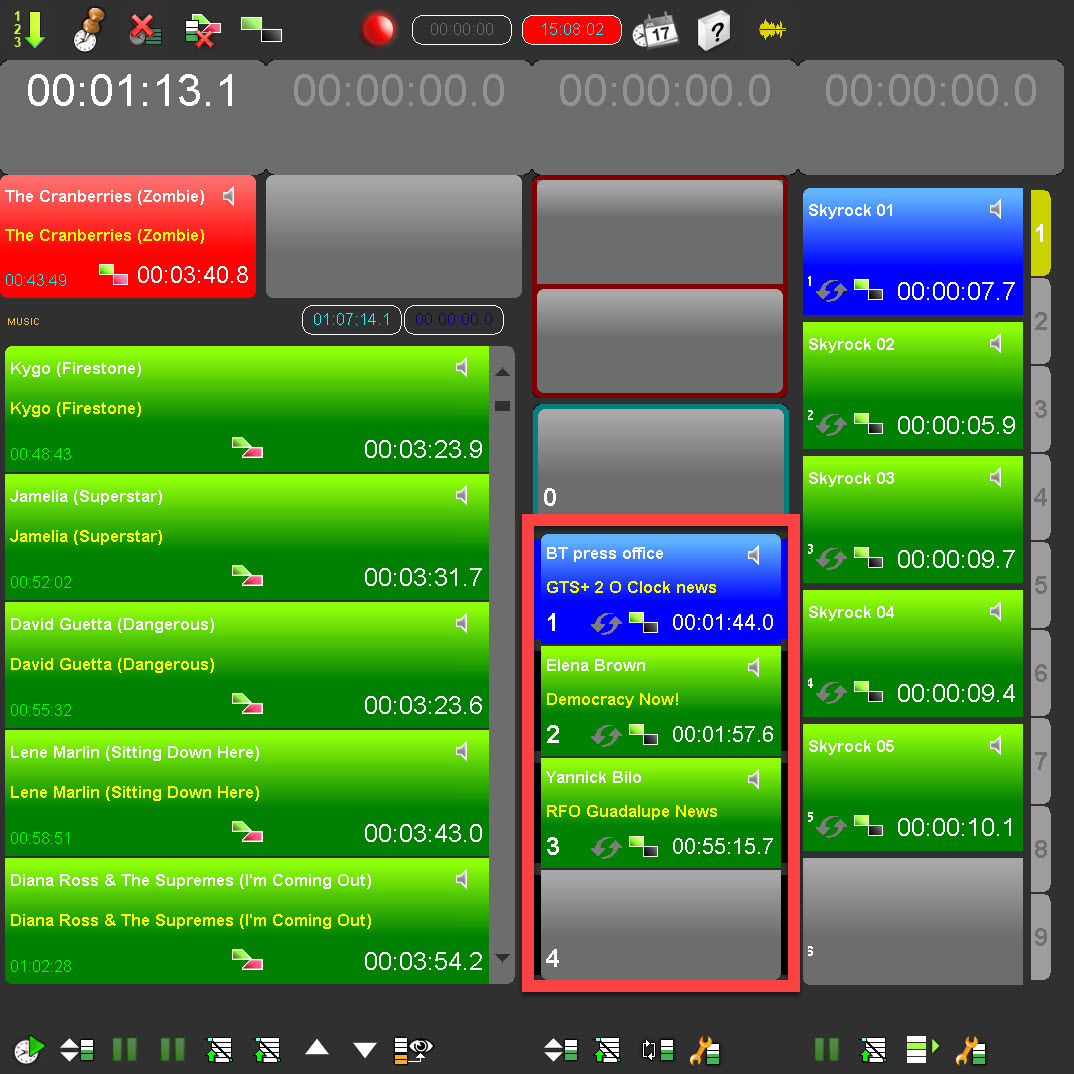1074x1074 pixels.
Task: Open the calendar scheduler icon
Action: tap(655, 31)
